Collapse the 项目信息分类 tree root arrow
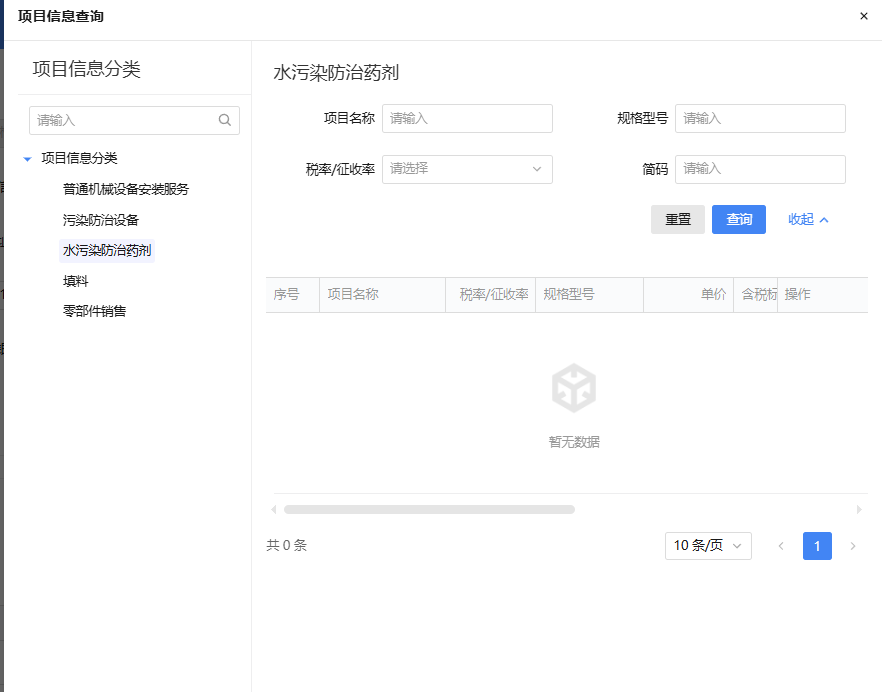The height and width of the screenshot is (692, 882). [28, 158]
